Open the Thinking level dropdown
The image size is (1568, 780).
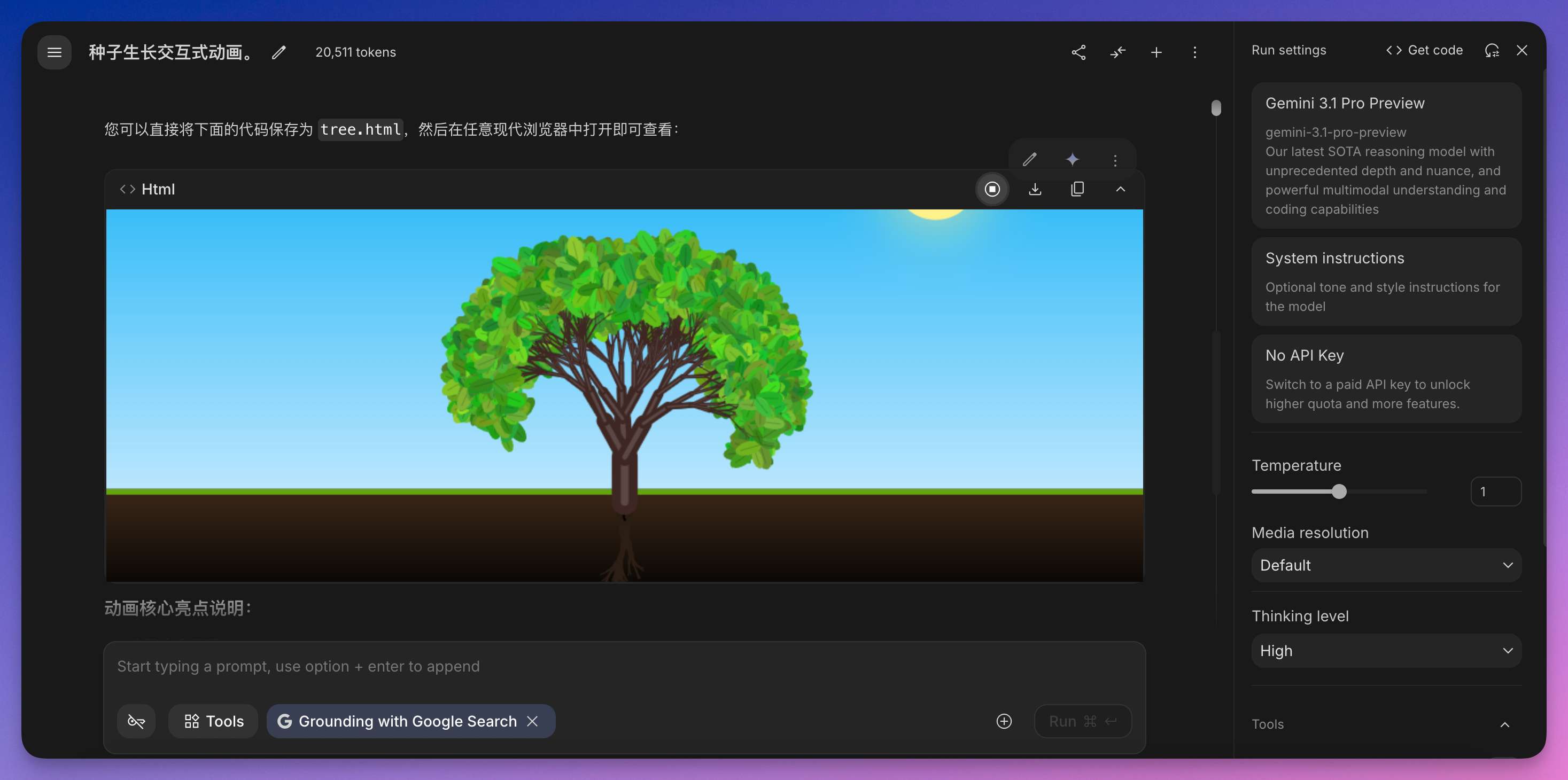(x=1386, y=651)
